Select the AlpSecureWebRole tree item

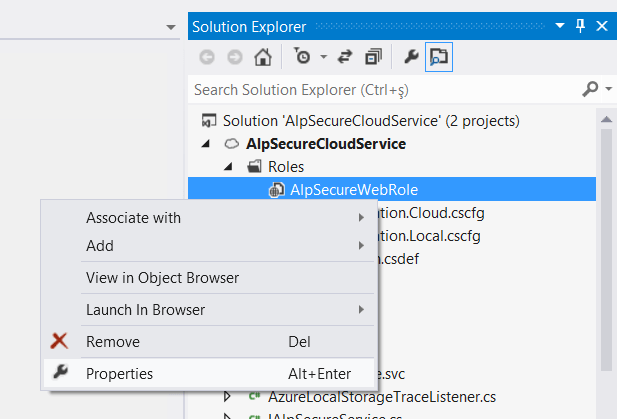(x=354, y=190)
